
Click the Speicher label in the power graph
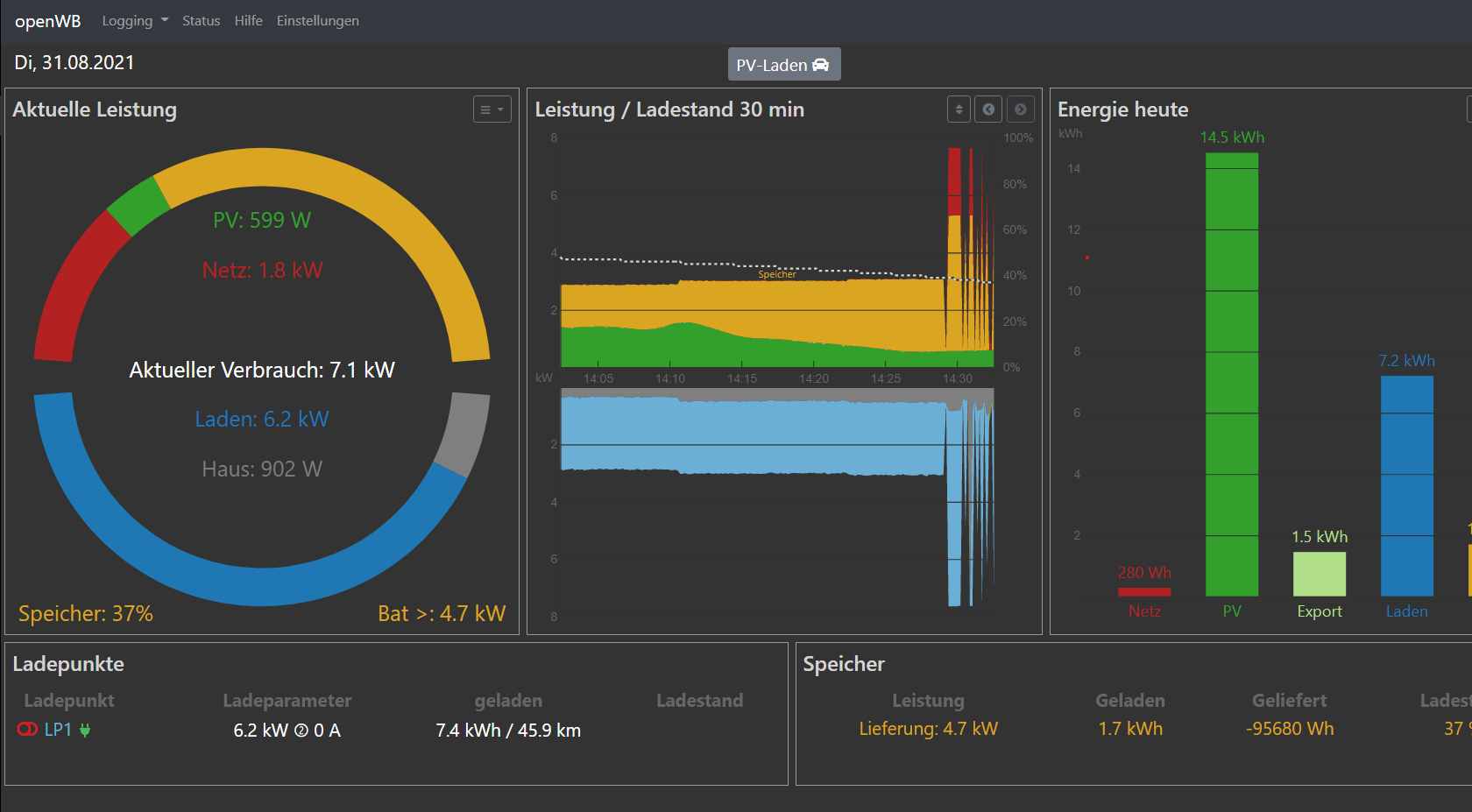click(777, 274)
